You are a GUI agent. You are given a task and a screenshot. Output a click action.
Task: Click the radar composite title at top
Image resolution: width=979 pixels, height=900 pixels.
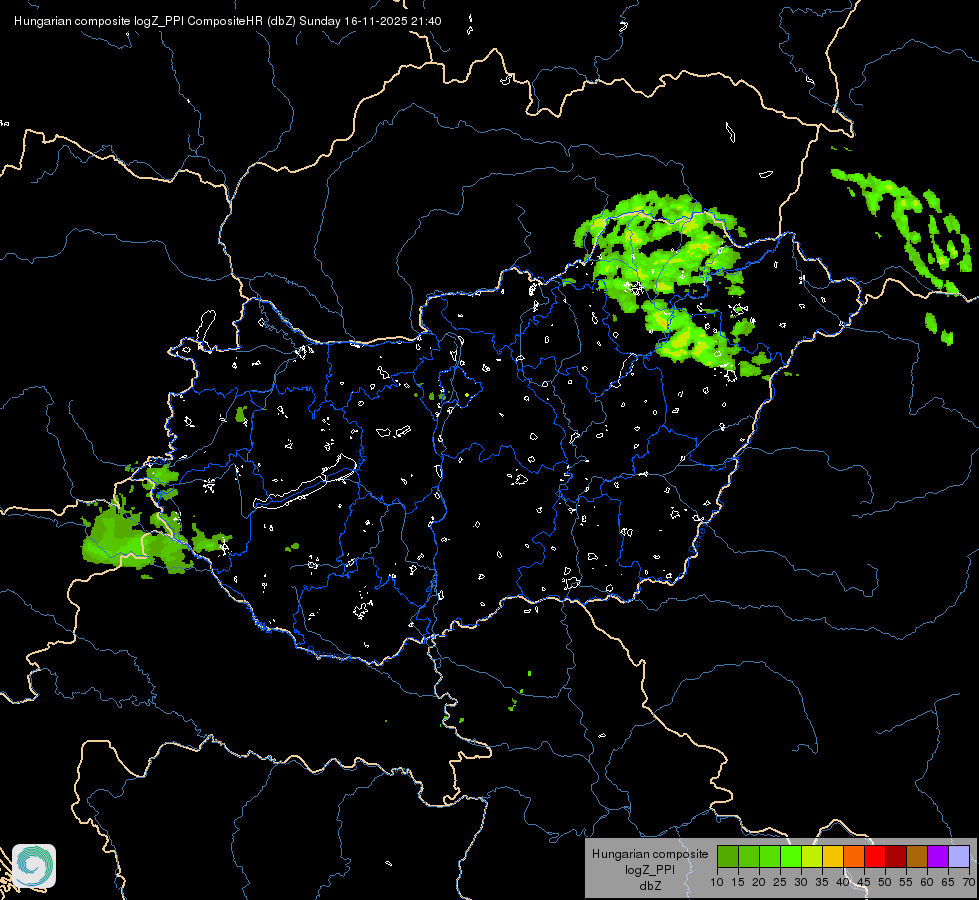(228, 21)
